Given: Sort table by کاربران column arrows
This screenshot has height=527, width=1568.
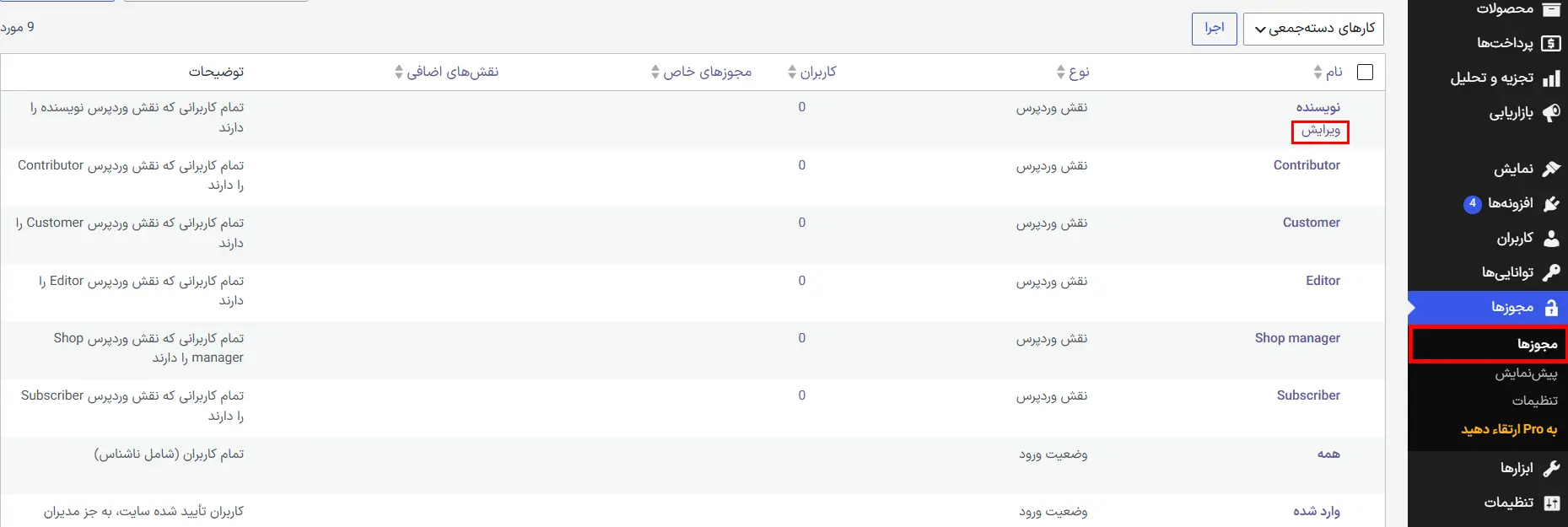Looking at the screenshot, I should pos(792,73).
